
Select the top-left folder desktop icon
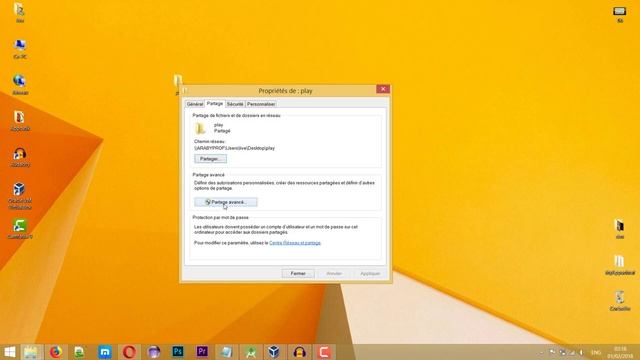[19, 13]
